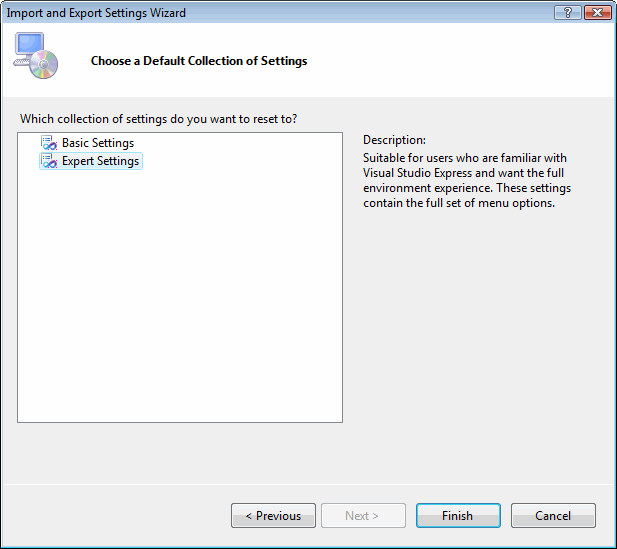The width and height of the screenshot is (617, 549).
Task: Click the disabled Next button
Action: pyautogui.click(x=362, y=516)
